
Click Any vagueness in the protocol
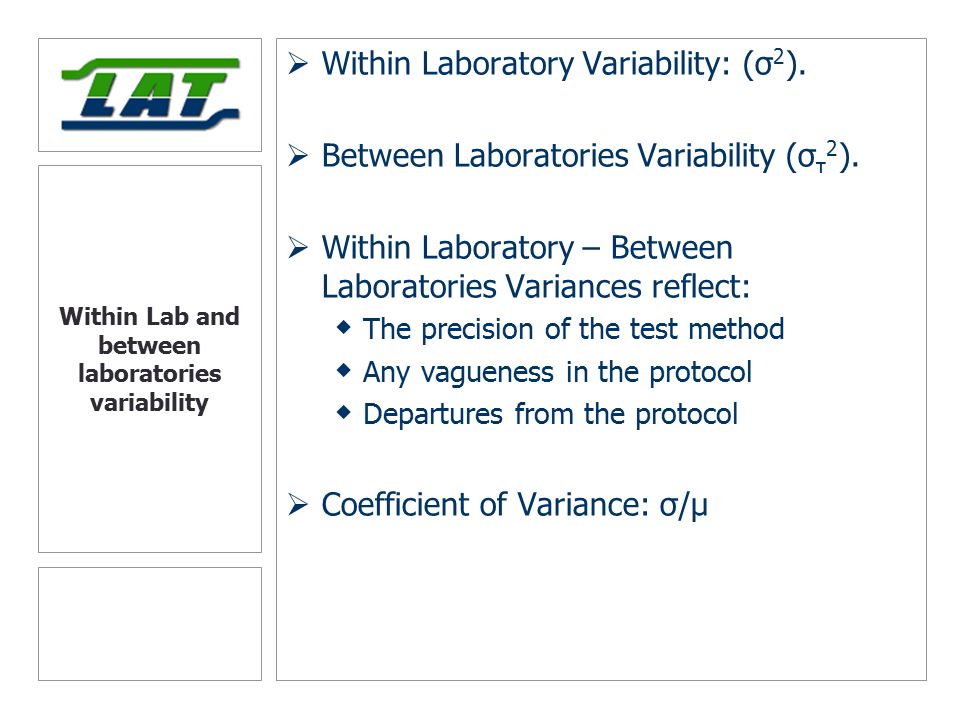(557, 372)
